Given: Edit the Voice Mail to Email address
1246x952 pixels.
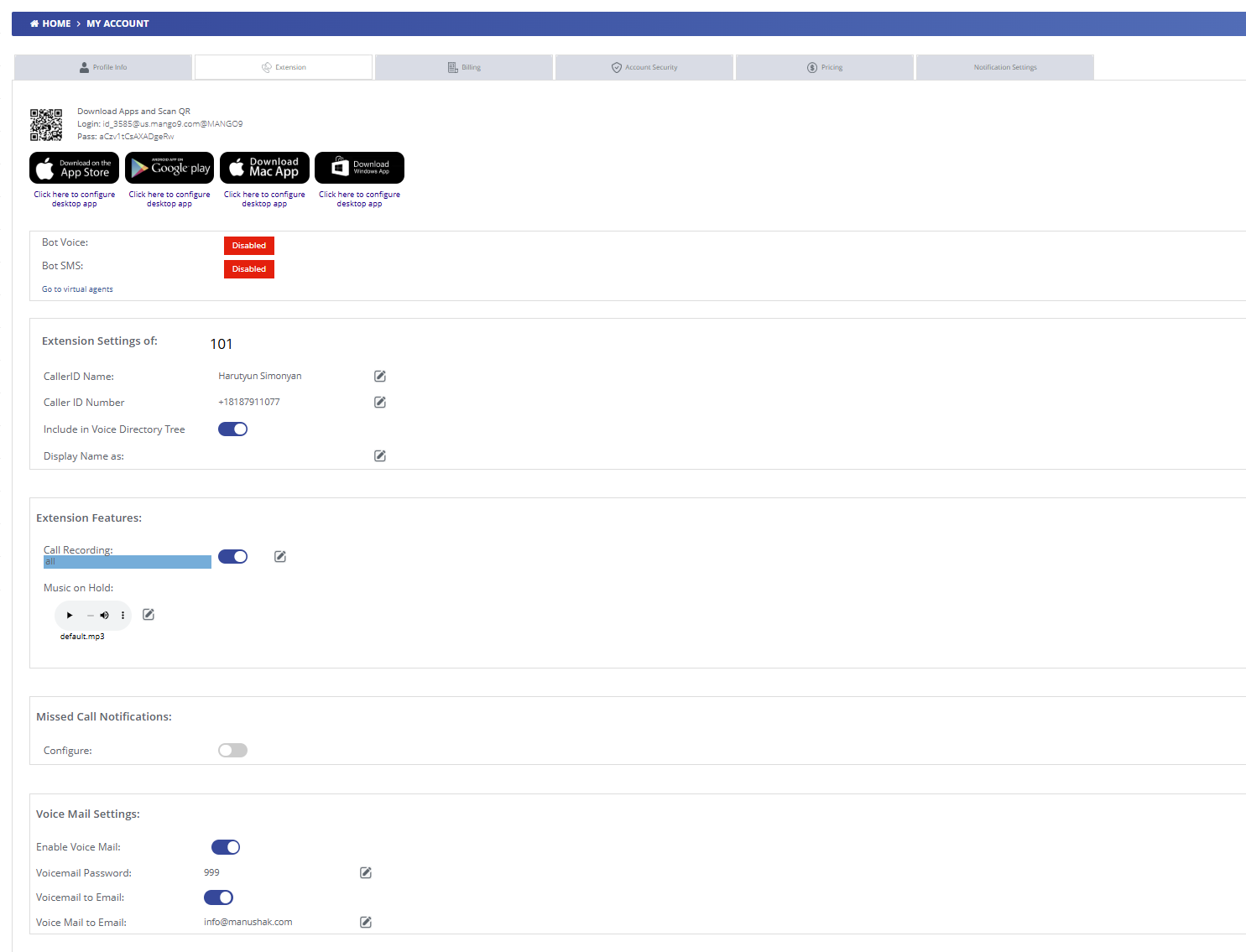Looking at the screenshot, I should pyautogui.click(x=365, y=922).
